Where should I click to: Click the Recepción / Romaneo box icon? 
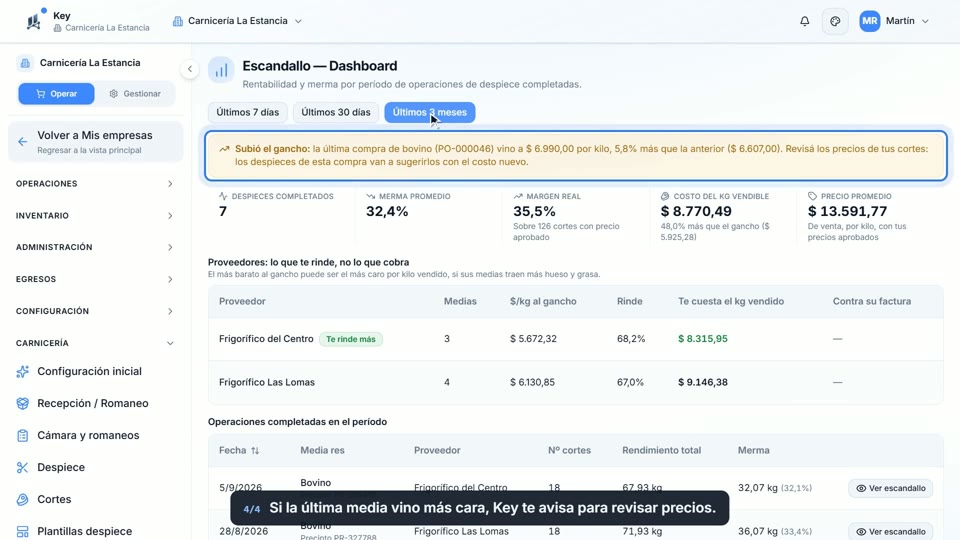(23, 403)
